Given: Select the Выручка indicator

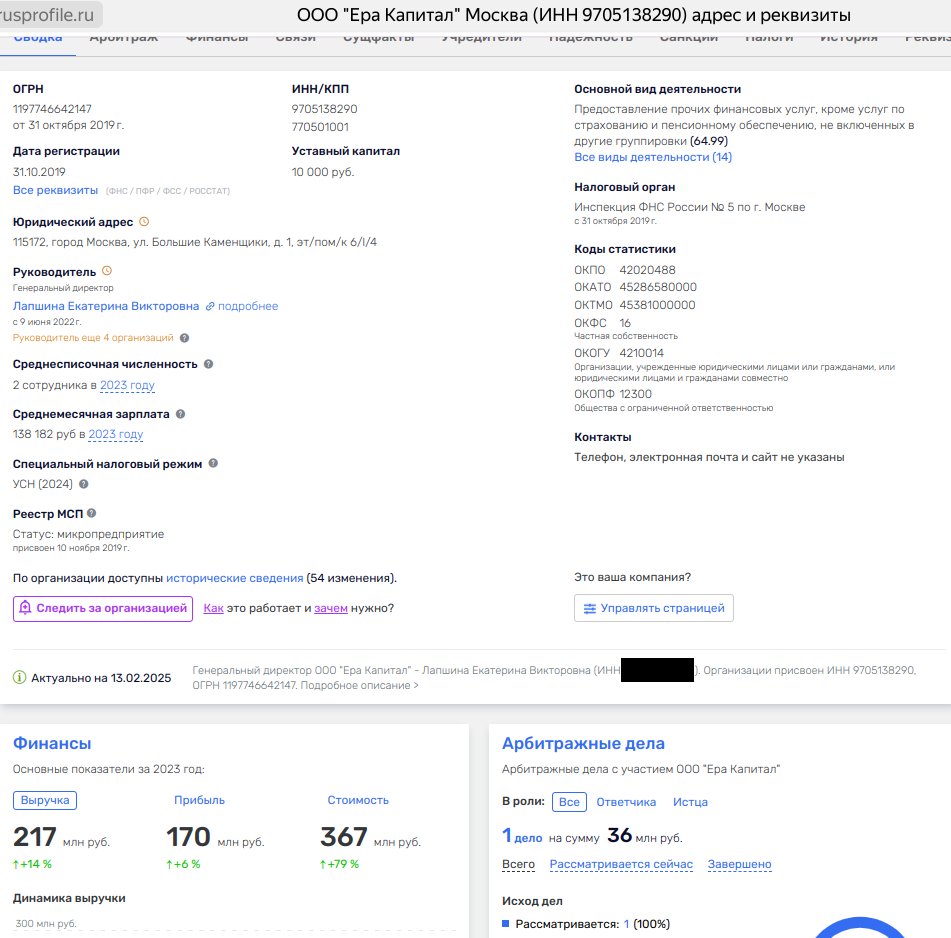Looking at the screenshot, I should [x=45, y=800].
